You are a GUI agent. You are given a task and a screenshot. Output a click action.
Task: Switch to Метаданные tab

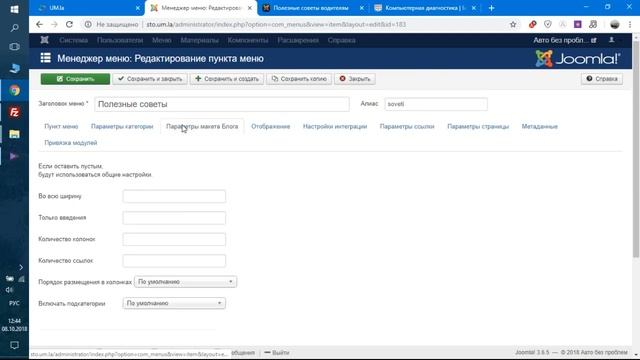point(540,127)
